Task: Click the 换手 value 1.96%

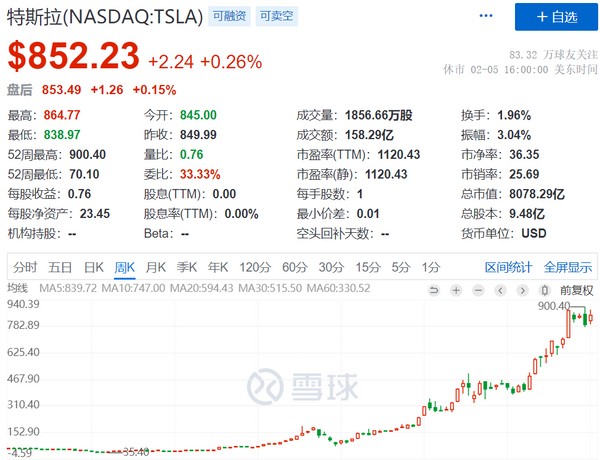Action: (x=514, y=115)
